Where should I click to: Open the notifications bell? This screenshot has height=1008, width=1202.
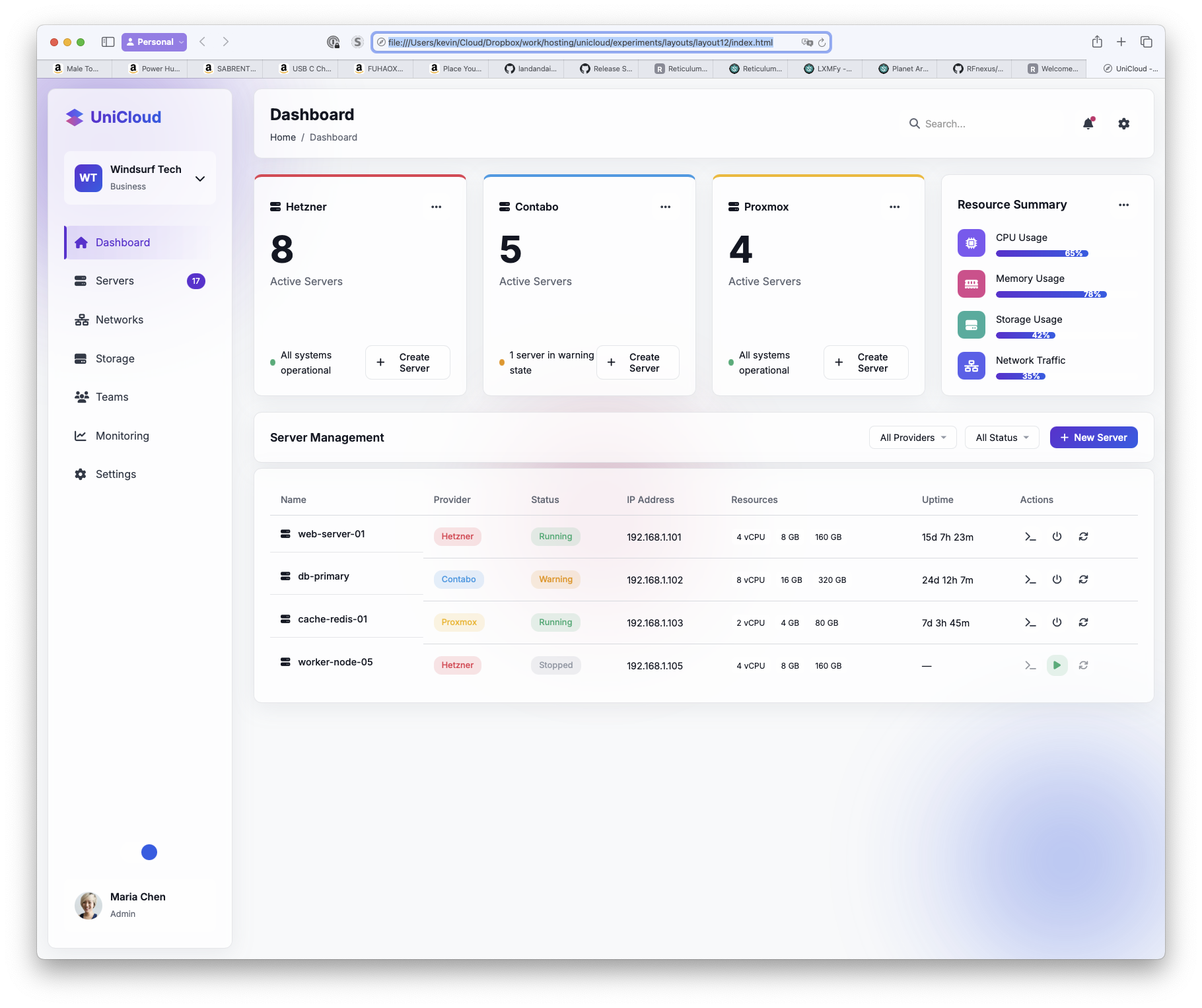[1088, 123]
